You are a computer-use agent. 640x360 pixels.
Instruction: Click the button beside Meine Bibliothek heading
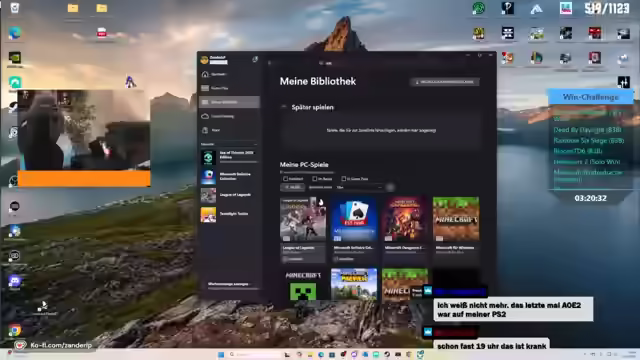[444, 82]
